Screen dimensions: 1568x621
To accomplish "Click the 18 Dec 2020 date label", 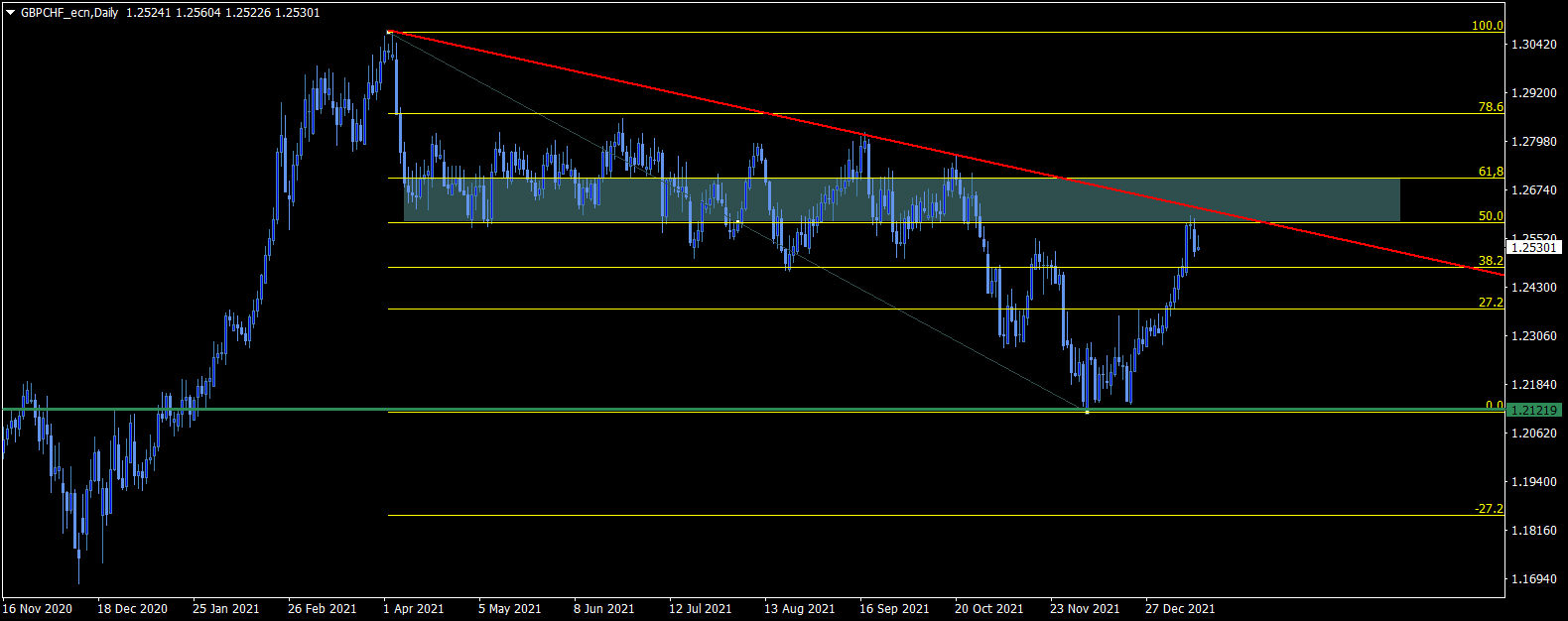I will click(x=133, y=609).
